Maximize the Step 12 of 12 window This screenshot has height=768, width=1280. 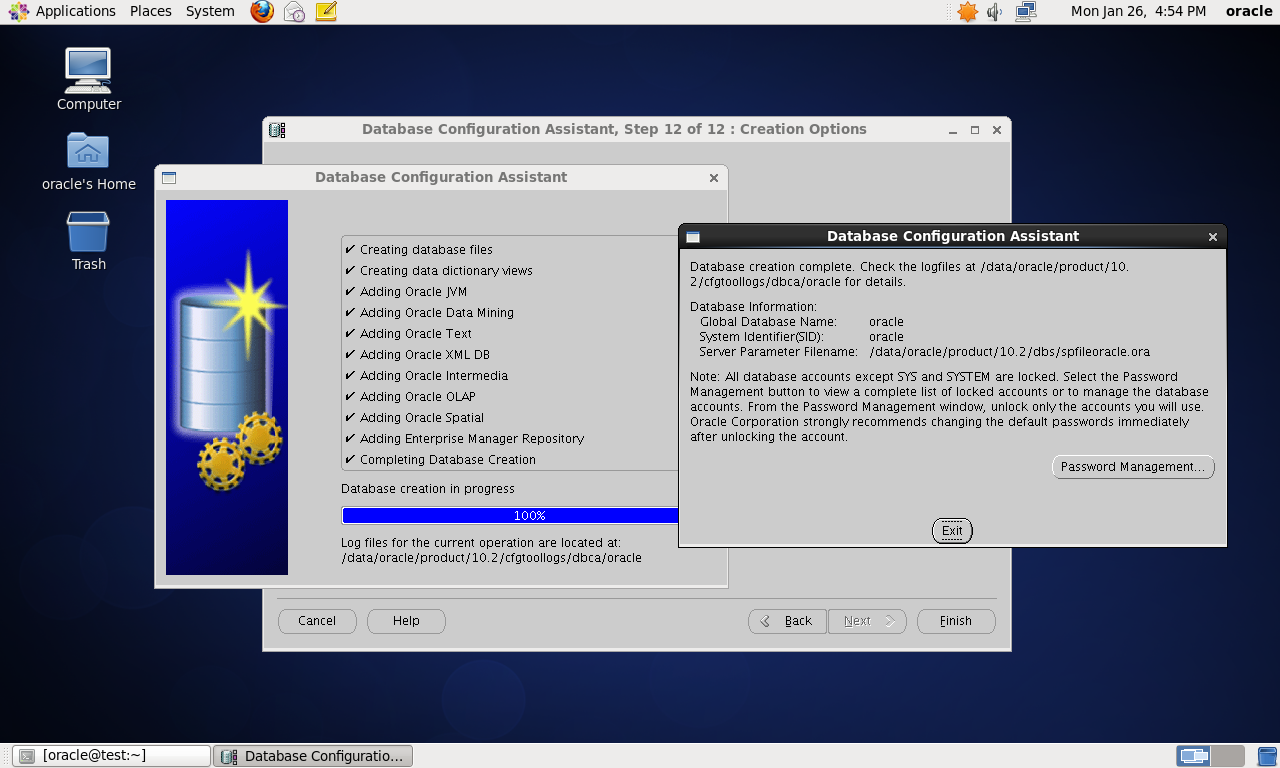[975, 130]
